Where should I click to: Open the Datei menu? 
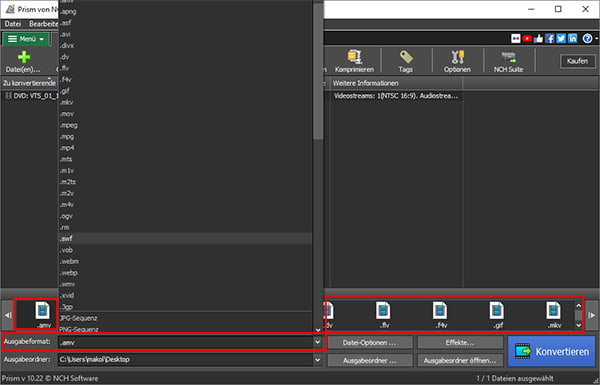(x=13, y=24)
